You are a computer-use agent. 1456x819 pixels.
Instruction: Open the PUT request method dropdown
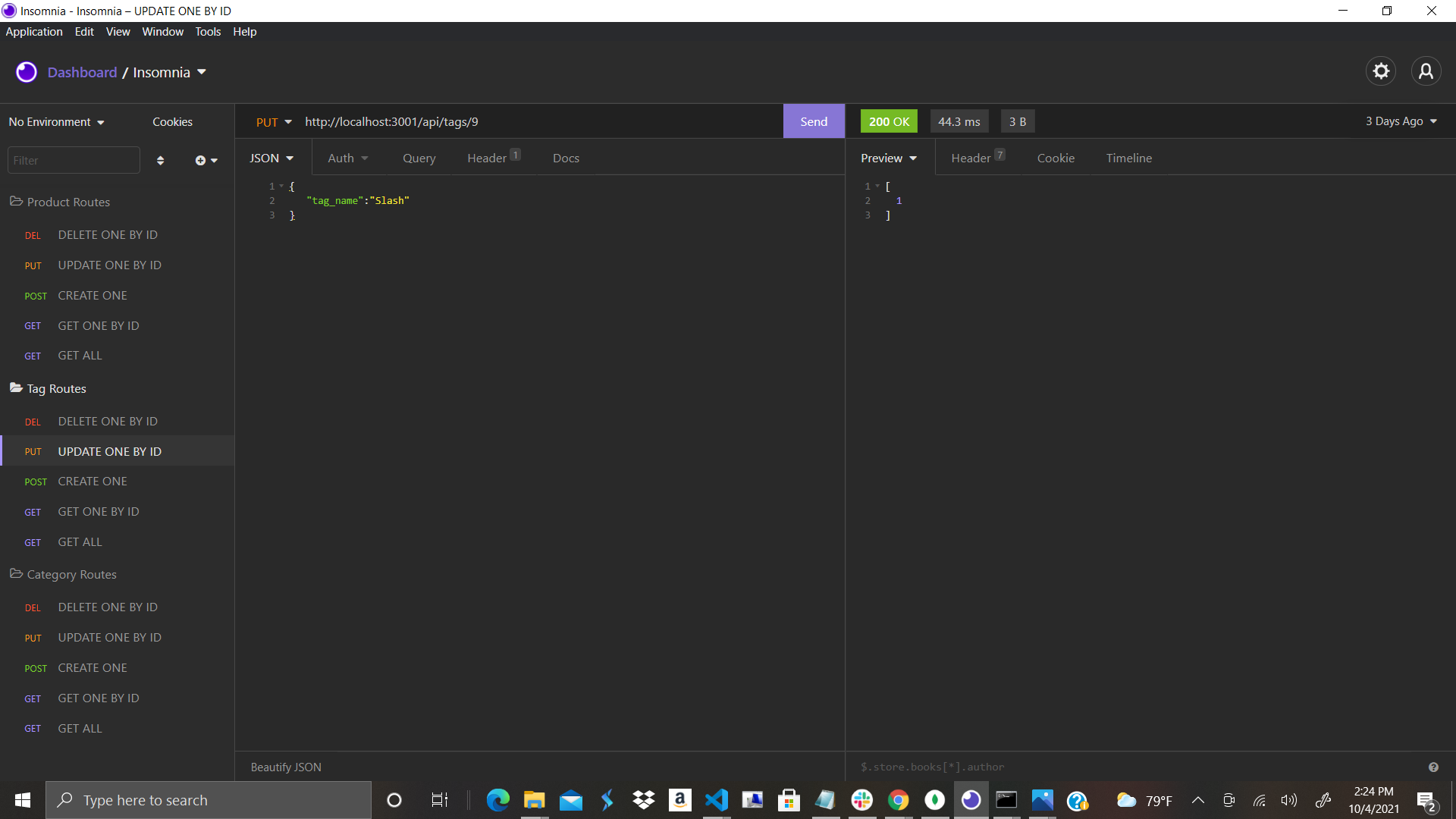(273, 121)
